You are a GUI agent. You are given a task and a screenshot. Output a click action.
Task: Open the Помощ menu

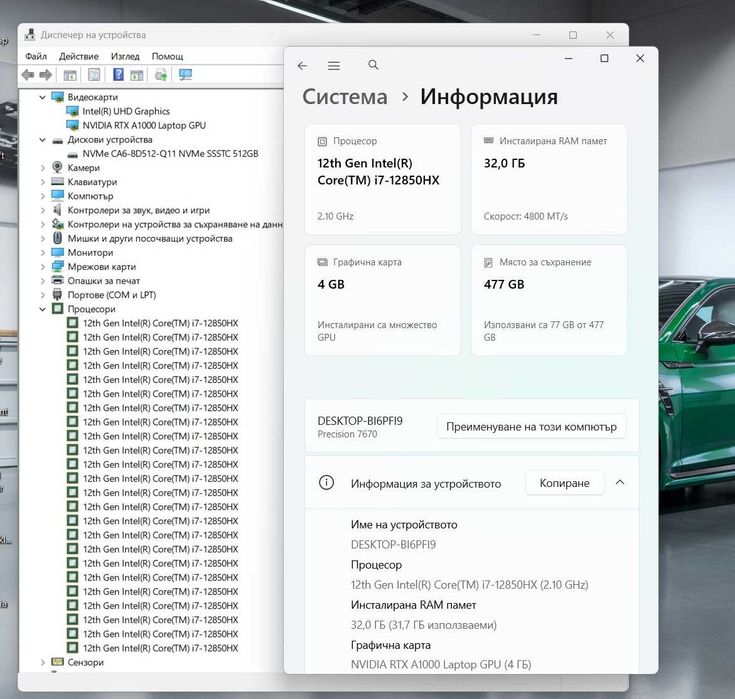pos(167,56)
